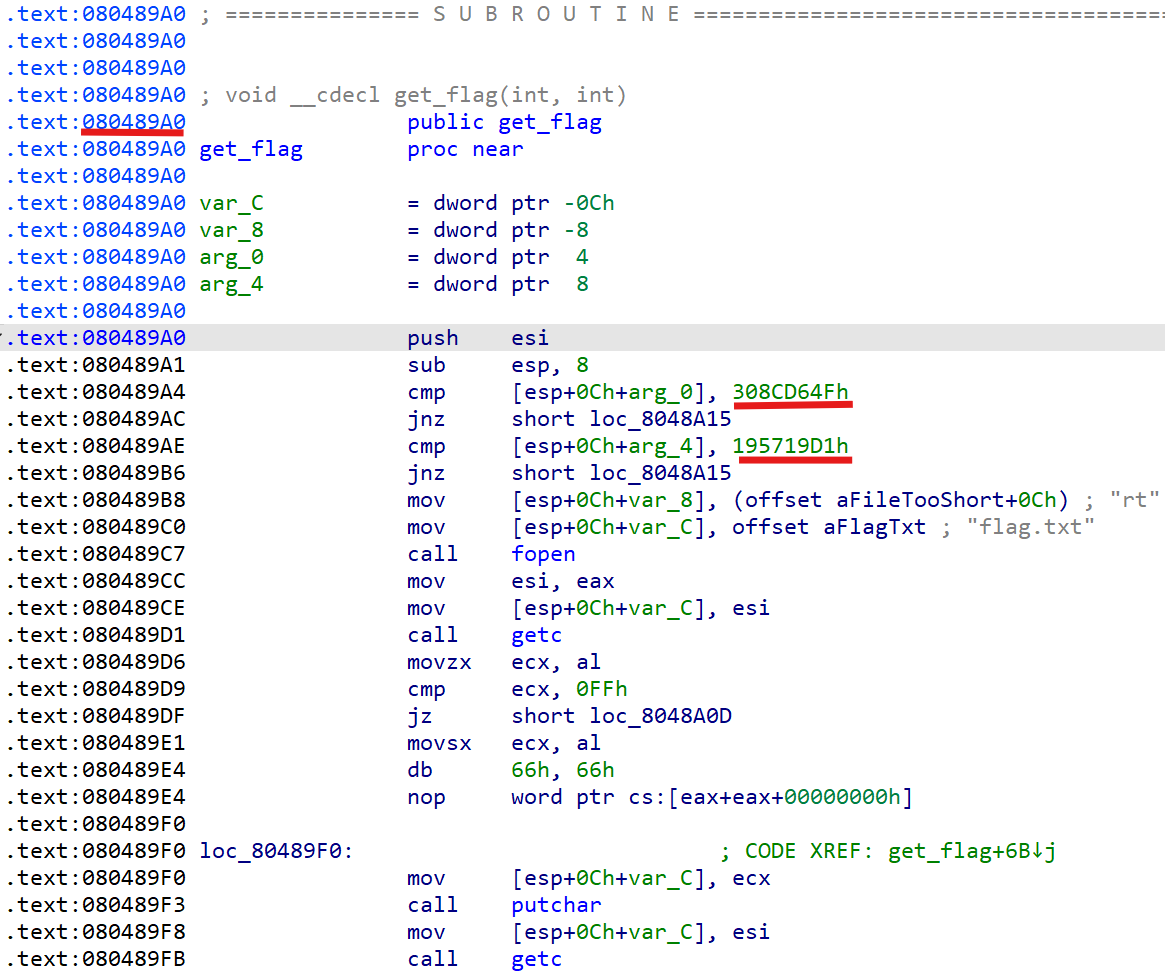Click the jz target loc_8048A0D
The width and height of the screenshot is (1165, 971).
click(x=661, y=716)
